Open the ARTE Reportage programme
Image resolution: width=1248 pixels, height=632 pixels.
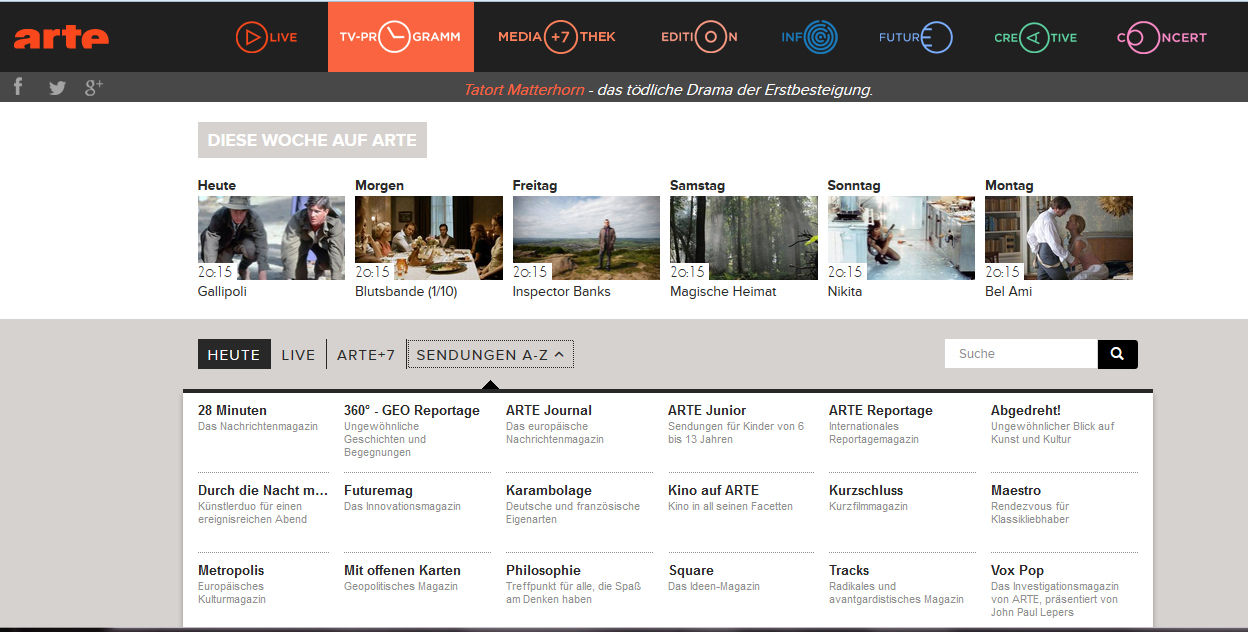(881, 410)
